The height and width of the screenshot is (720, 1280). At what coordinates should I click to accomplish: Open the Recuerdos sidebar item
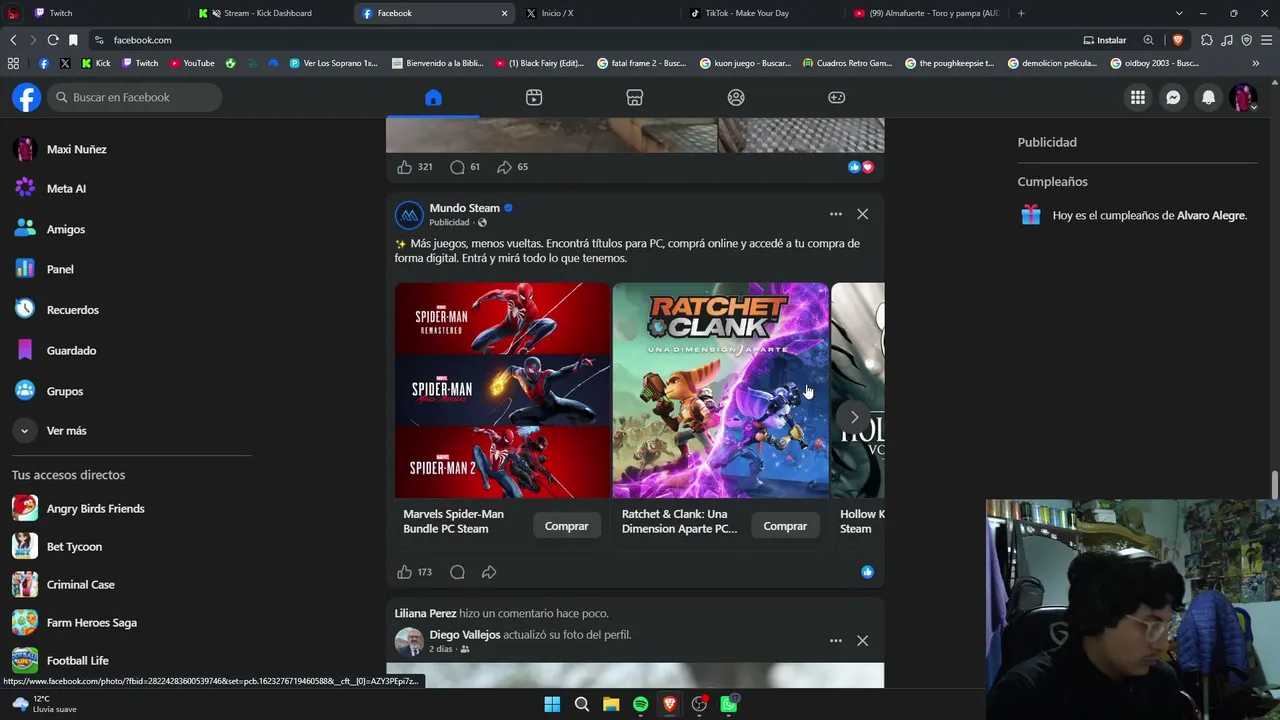tap(72, 310)
